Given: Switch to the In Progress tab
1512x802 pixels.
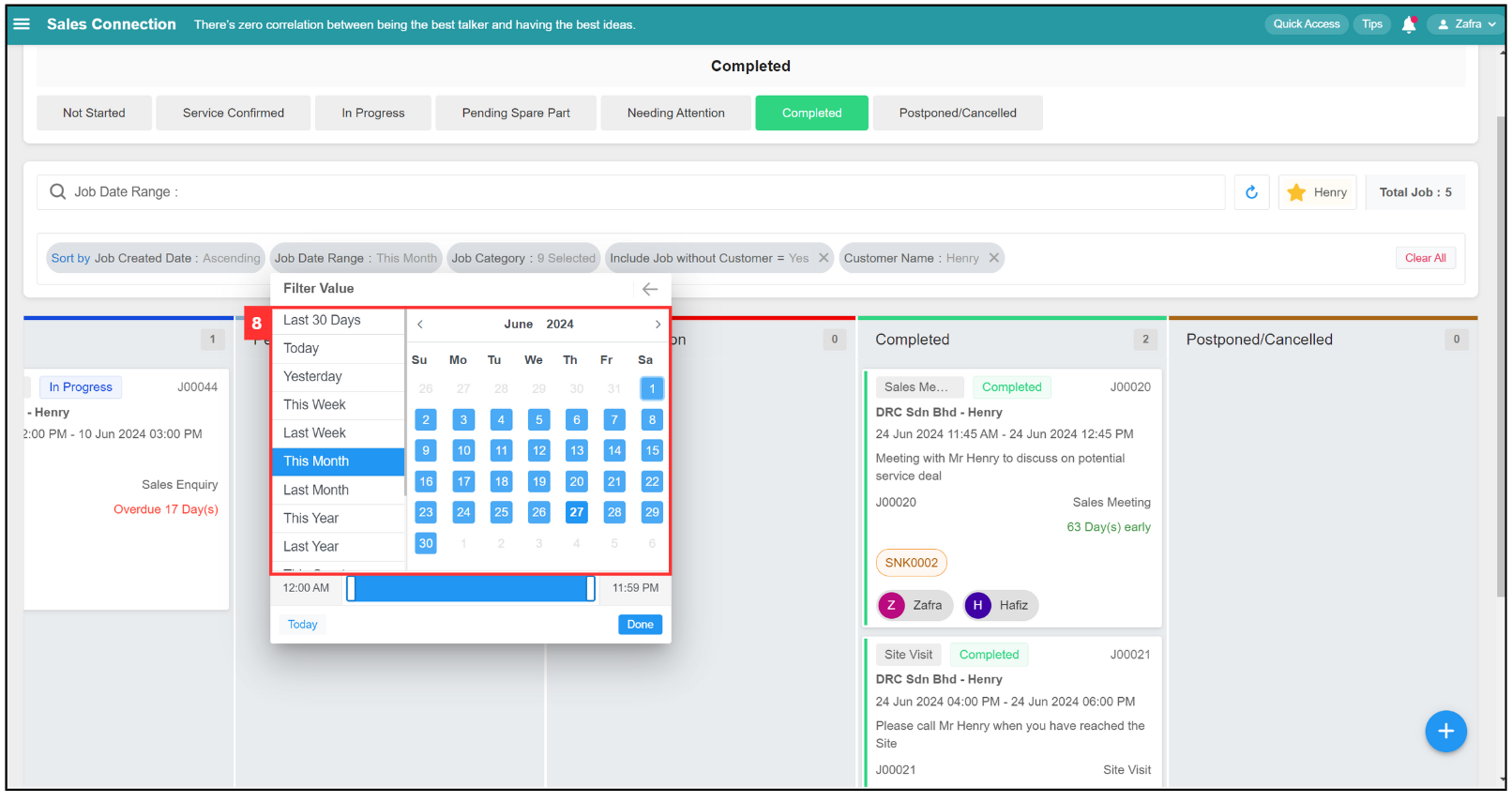Looking at the screenshot, I should pyautogui.click(x=373, y=113).
